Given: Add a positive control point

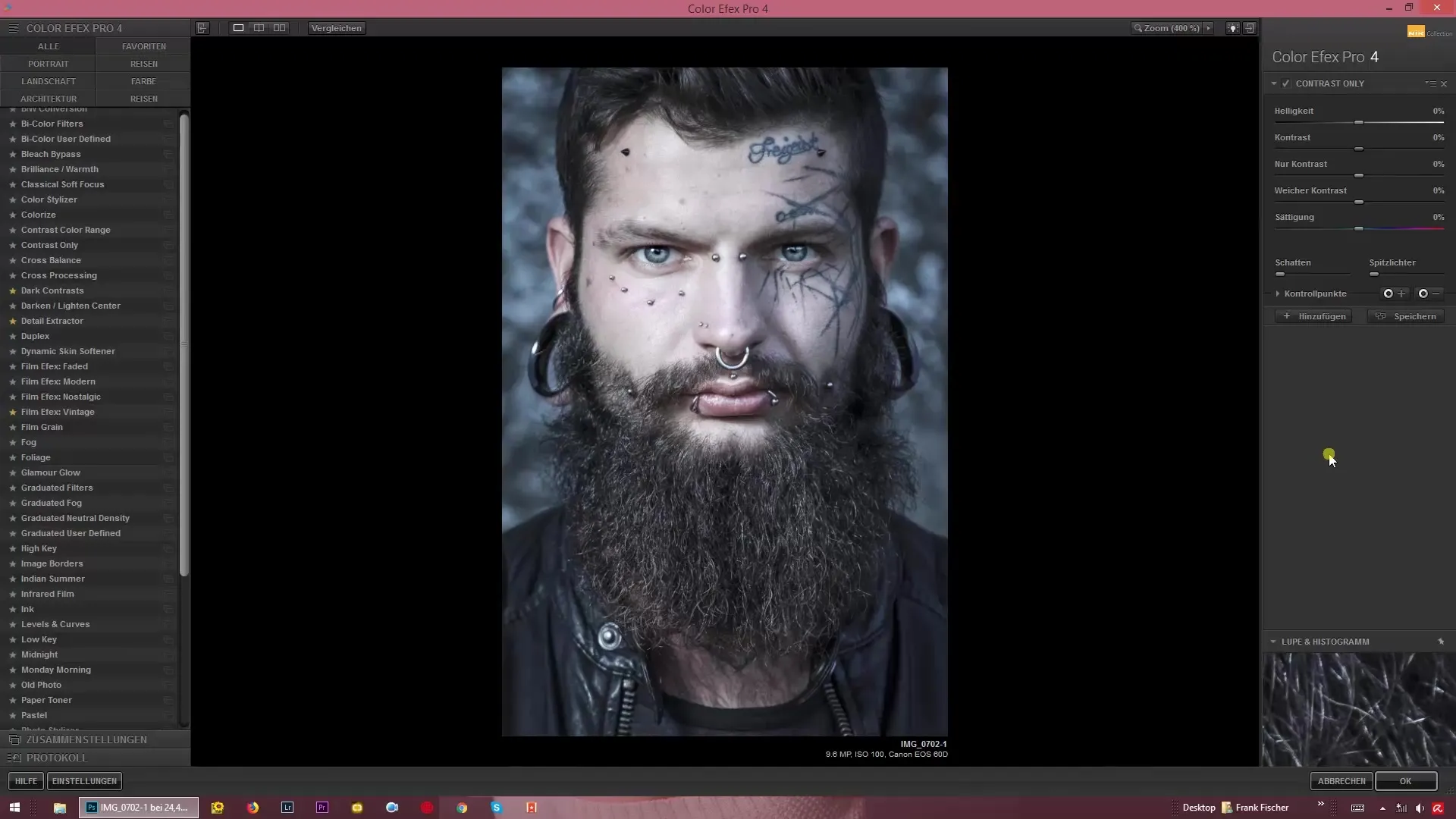Looking at the screenshot, I should (1394, 293).
